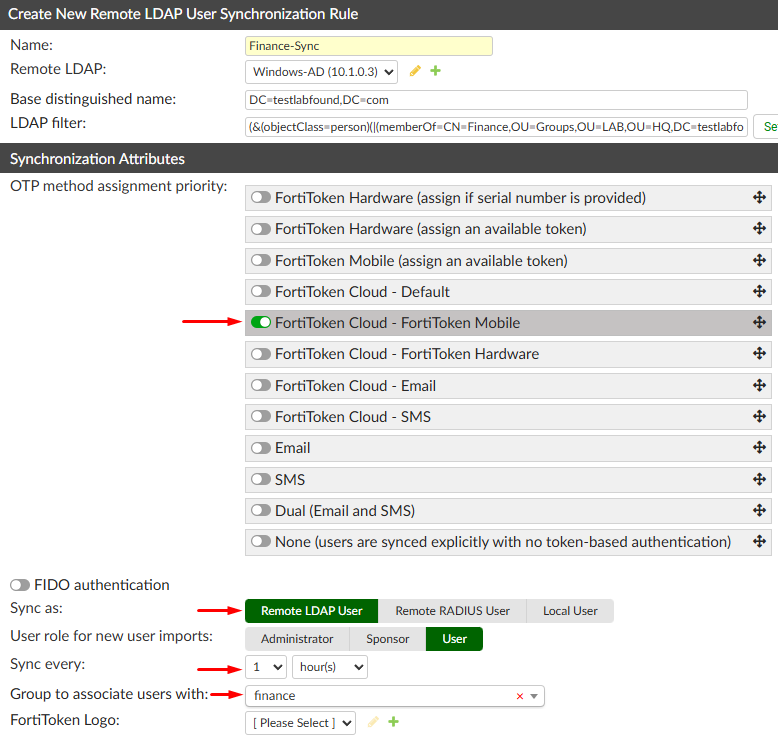Image resolution: width=778 pixels, height=737 pixels.
Task: Enable FortiToken Cloud - FortiToken Hardware toggle
Action: click(260, 354)
